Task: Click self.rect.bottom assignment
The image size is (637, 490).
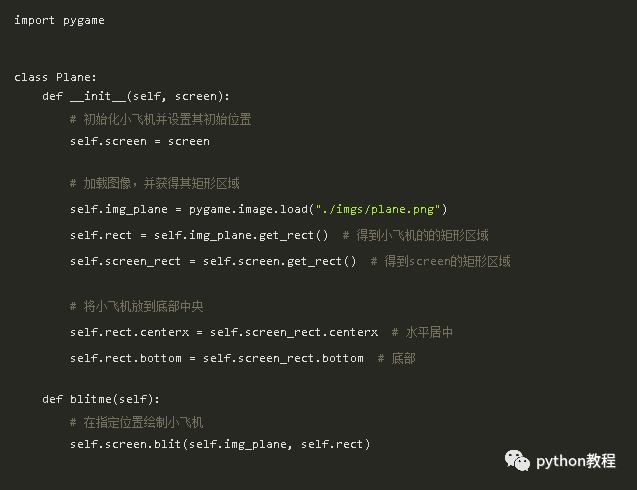Action: pos(217,358)
